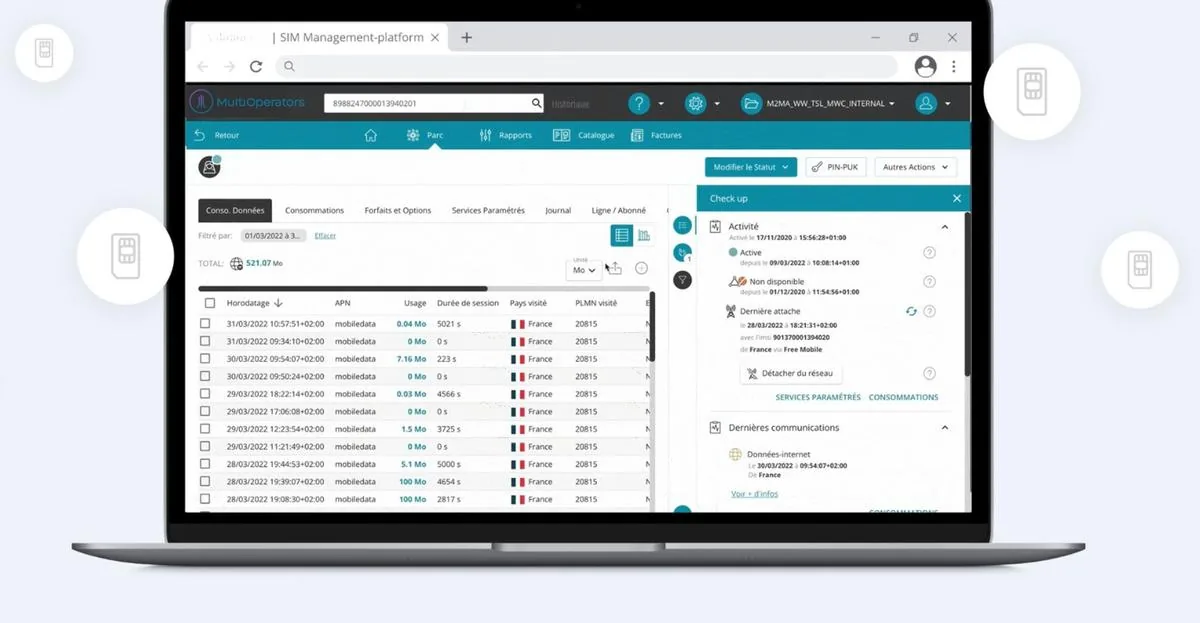Click the export share icon
The image size is (1200, 623).
tap(615, 268)
